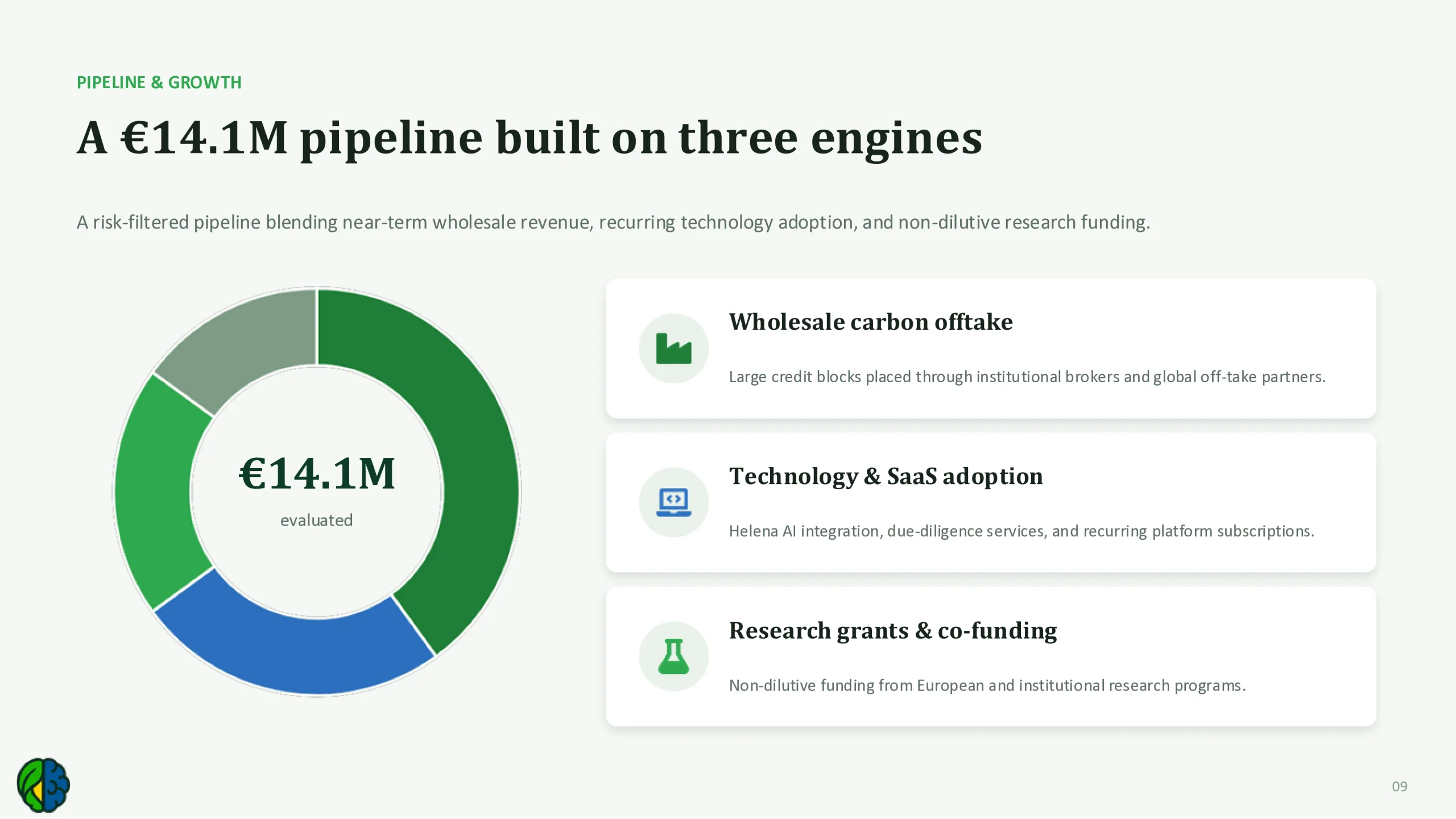Click the "Helena AI integration" description text

(1021, 531)
